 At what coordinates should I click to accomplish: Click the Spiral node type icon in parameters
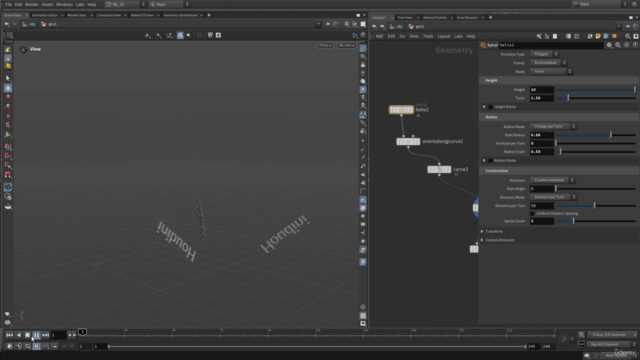tap(483, 45)
